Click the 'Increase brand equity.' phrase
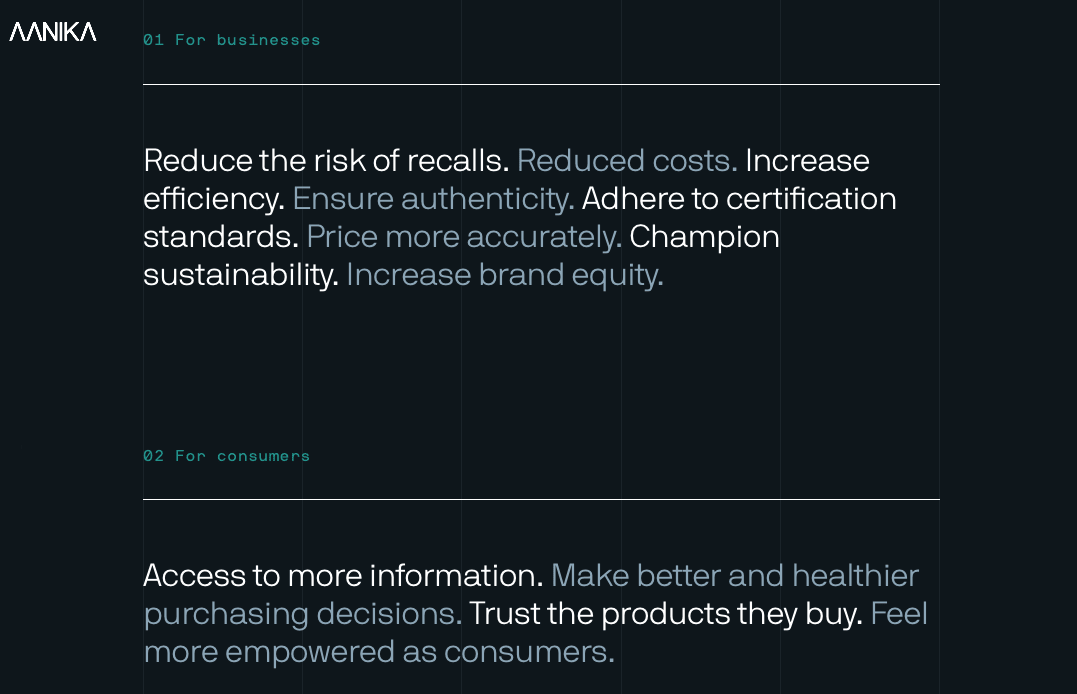This screenshot has width=1077, height=694. pos(505,275)
